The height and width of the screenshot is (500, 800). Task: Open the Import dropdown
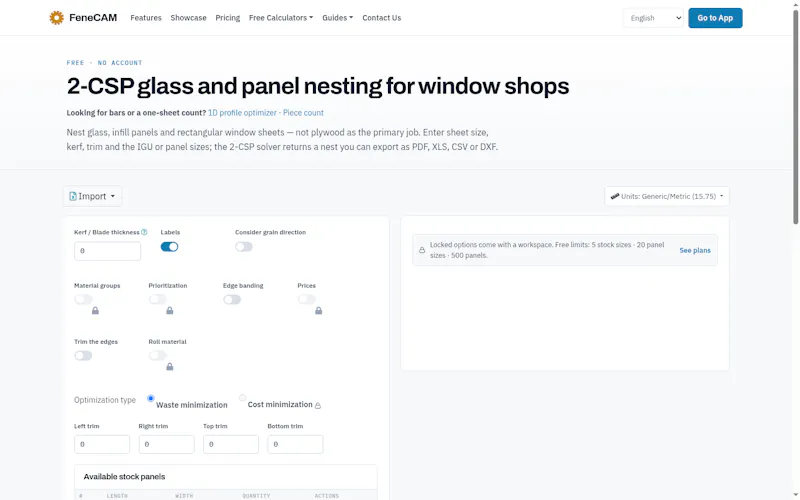pos(92,196)
